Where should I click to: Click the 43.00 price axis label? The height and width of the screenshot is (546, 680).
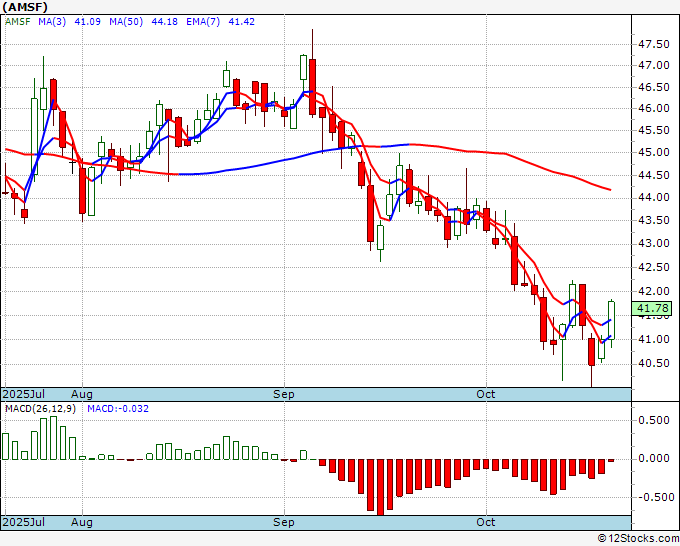pos(654,243)
